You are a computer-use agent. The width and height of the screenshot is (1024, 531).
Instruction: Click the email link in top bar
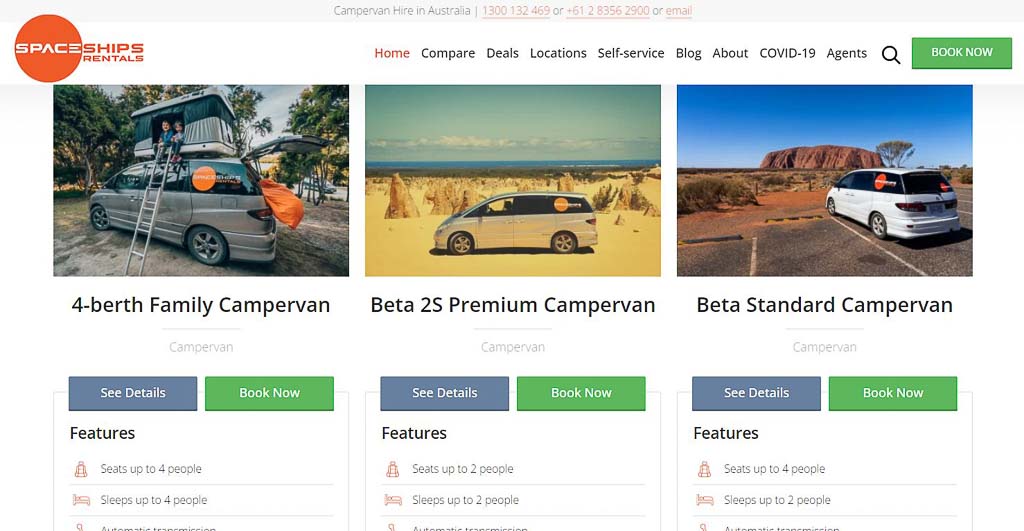(x=679, y=10)
